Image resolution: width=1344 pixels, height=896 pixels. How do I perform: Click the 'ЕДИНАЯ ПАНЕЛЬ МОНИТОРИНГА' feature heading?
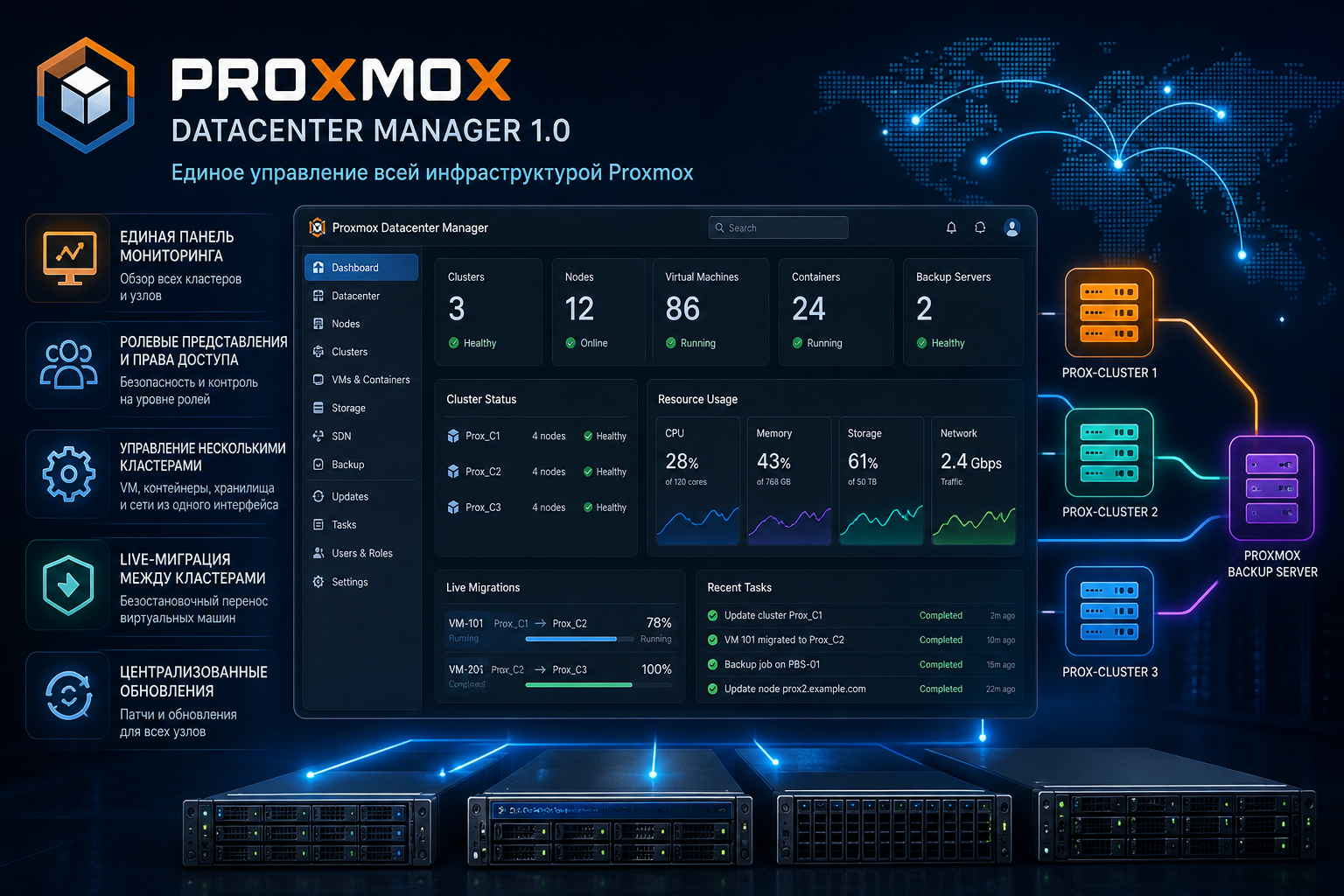[177, 246]
